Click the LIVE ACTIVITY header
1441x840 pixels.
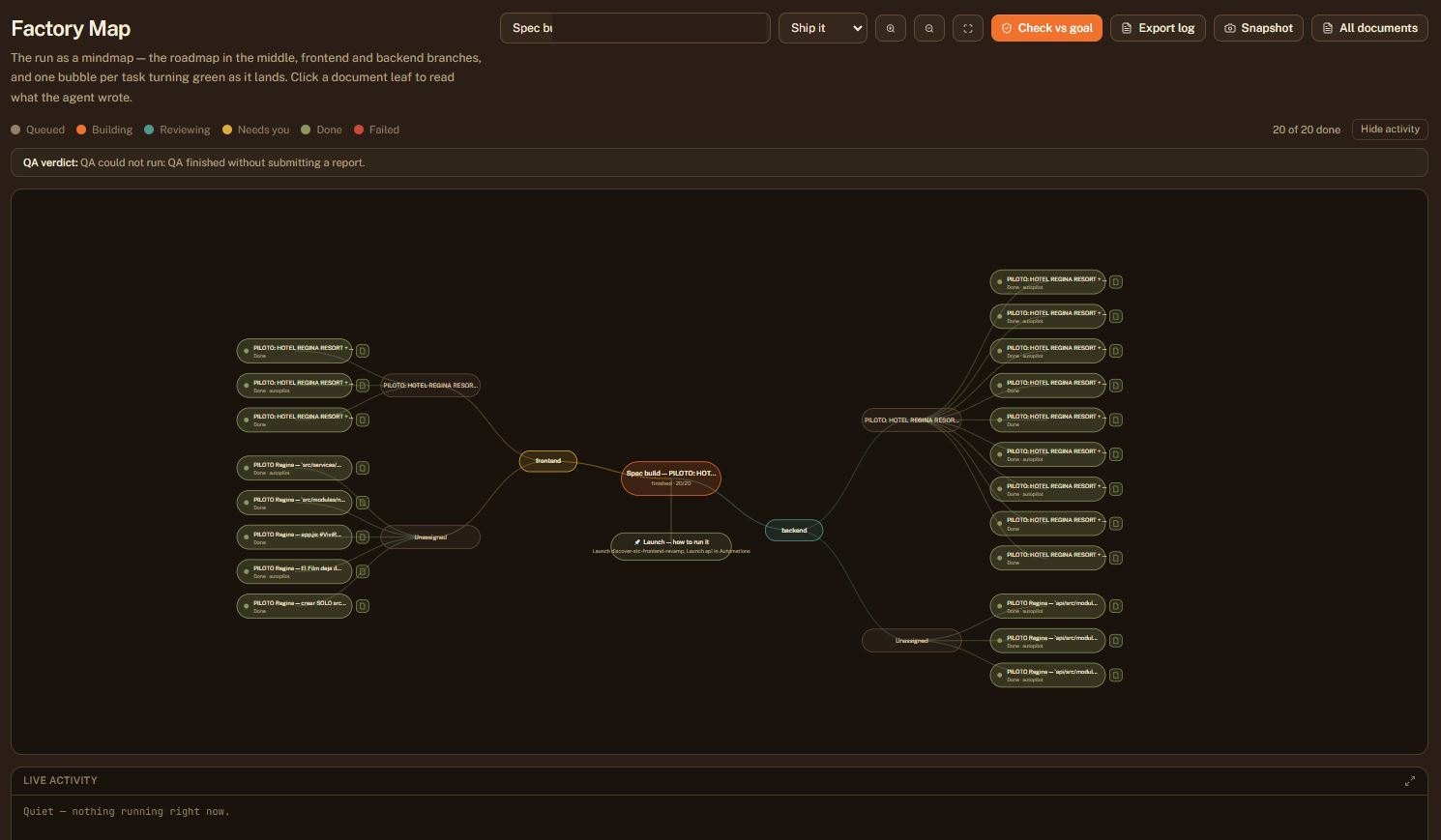tap(60, 780)
